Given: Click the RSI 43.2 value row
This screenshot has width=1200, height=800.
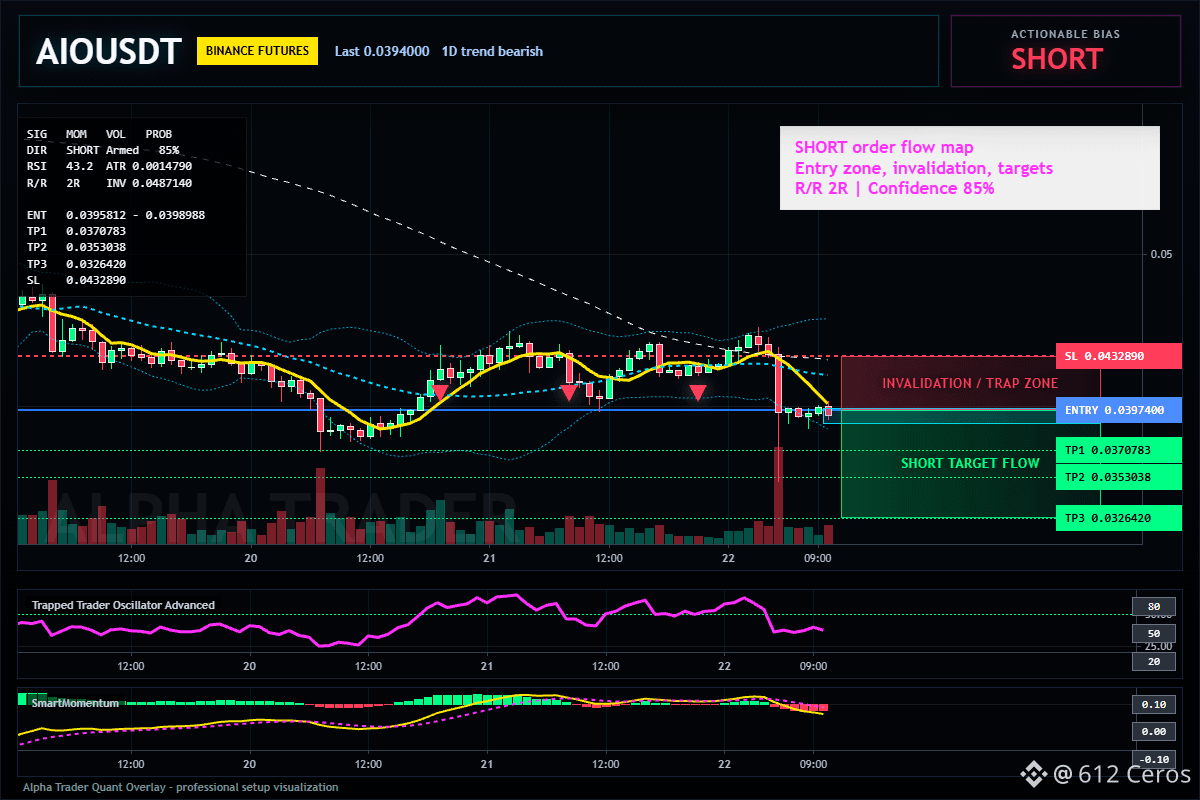Looking at the screenshot, I should pos(109,165).
